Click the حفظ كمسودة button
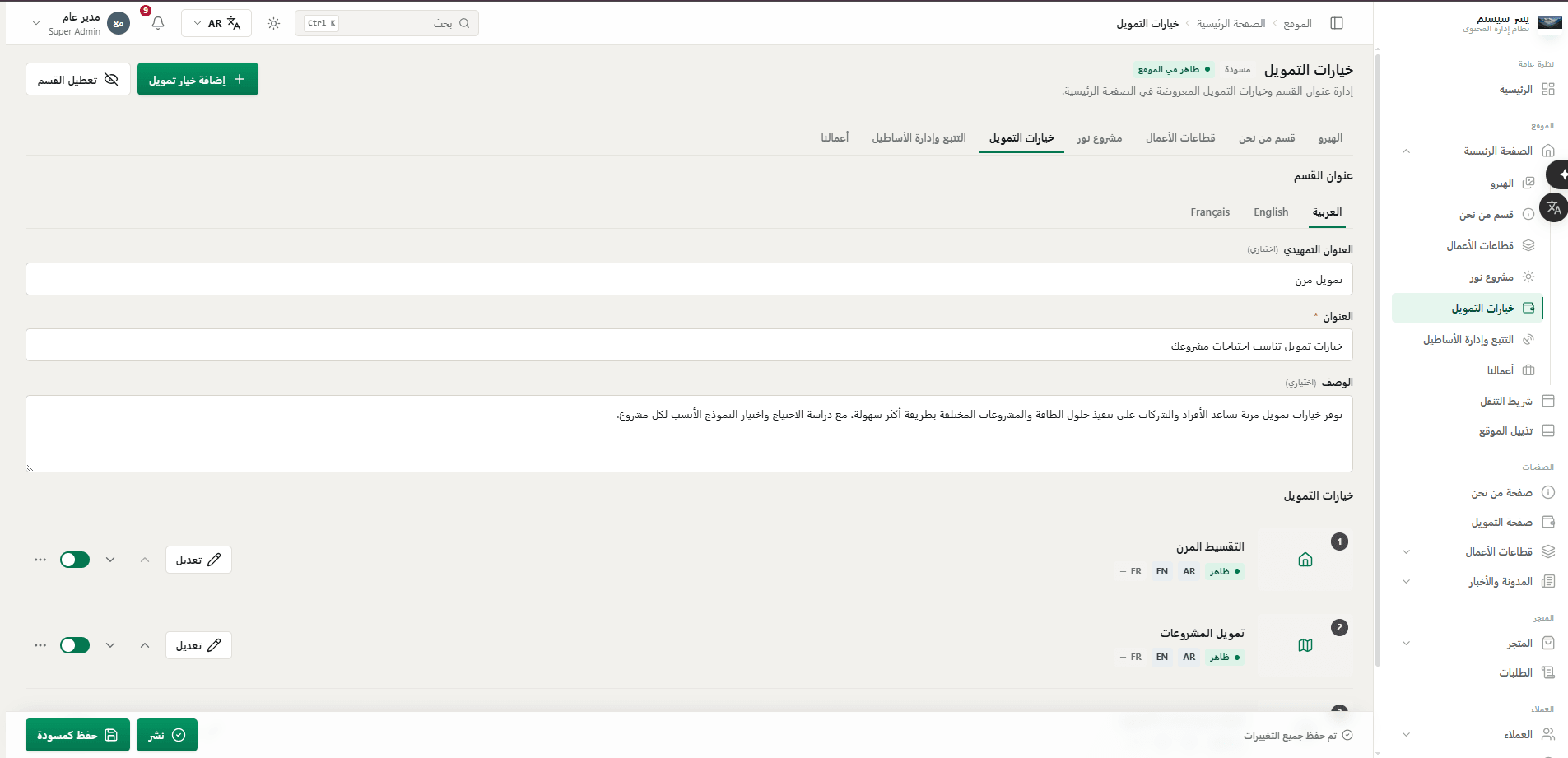 click(77, 735)
